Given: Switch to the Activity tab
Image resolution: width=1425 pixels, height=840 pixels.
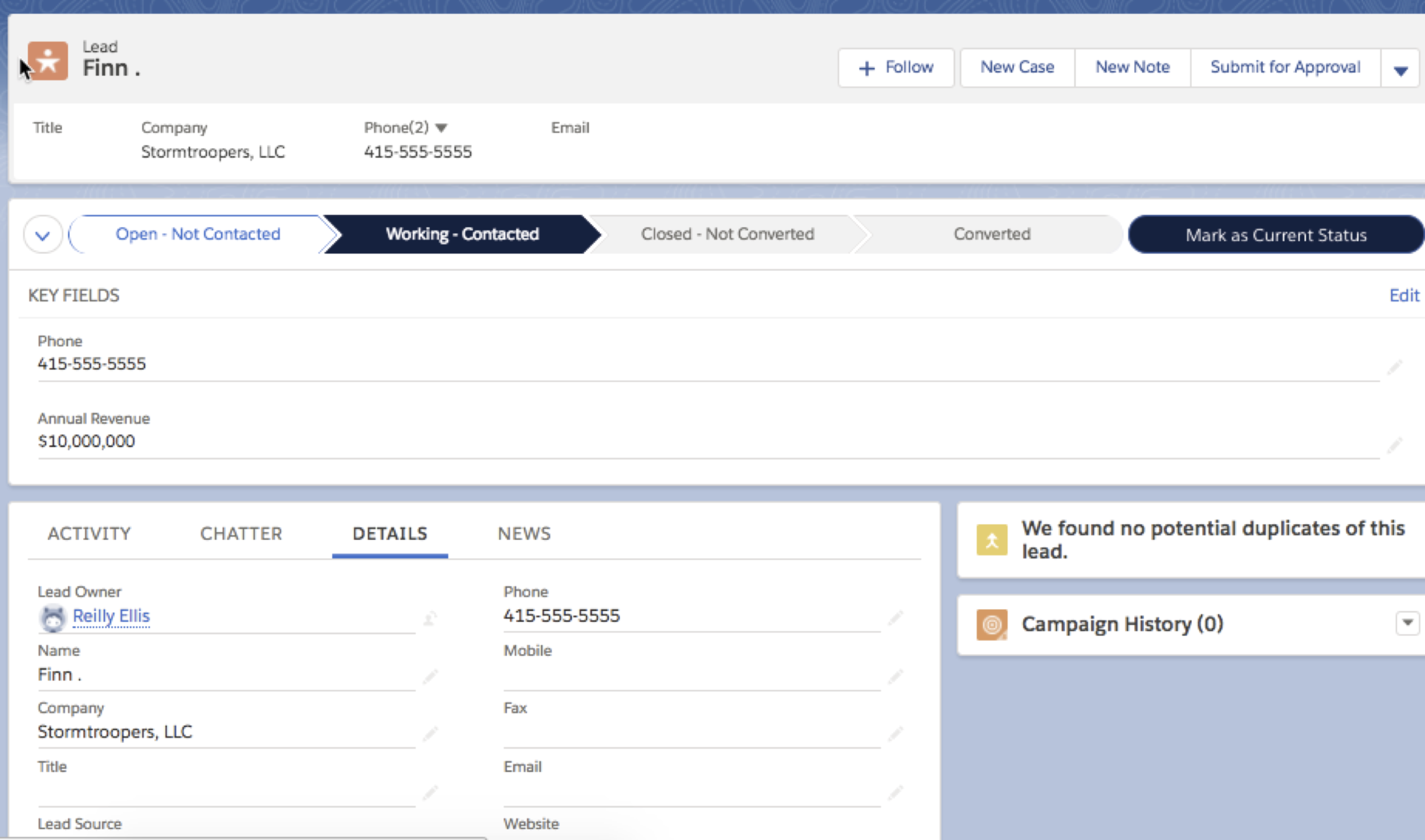Looking at the screenshot, I should pyautogui.click(x=89, y=533).
